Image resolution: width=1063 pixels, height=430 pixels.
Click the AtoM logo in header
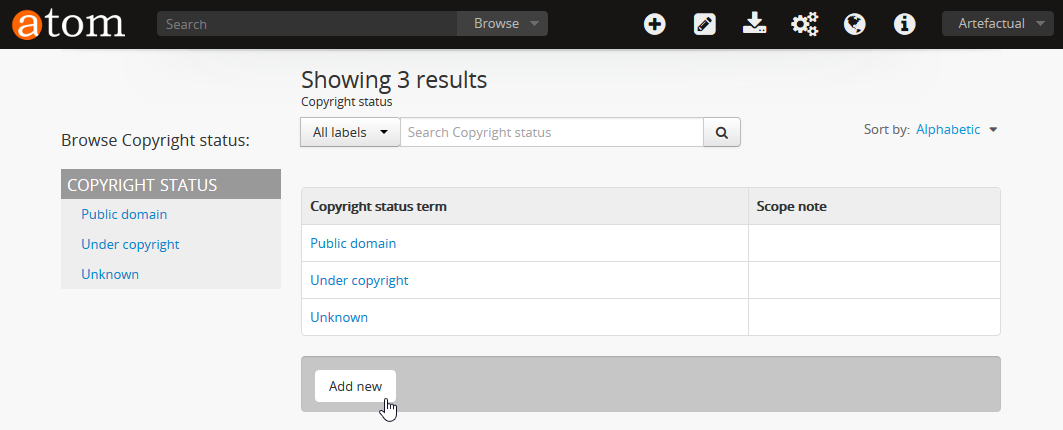click(x=68, y=23)
